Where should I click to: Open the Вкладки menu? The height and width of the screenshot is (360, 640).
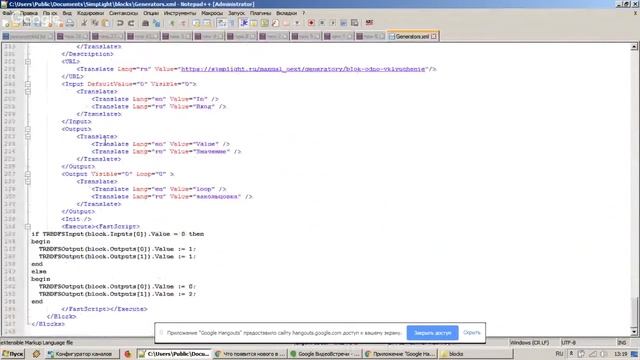286,13
